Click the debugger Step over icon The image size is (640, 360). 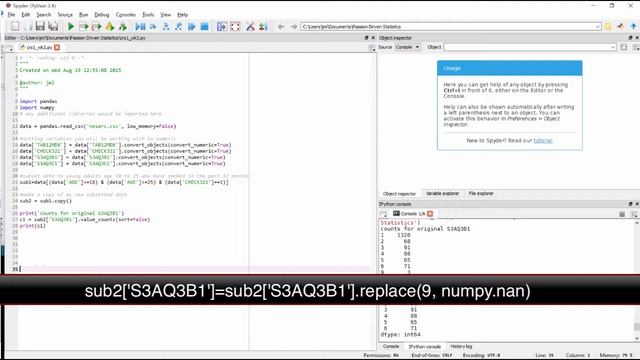[x=153, y=27]
